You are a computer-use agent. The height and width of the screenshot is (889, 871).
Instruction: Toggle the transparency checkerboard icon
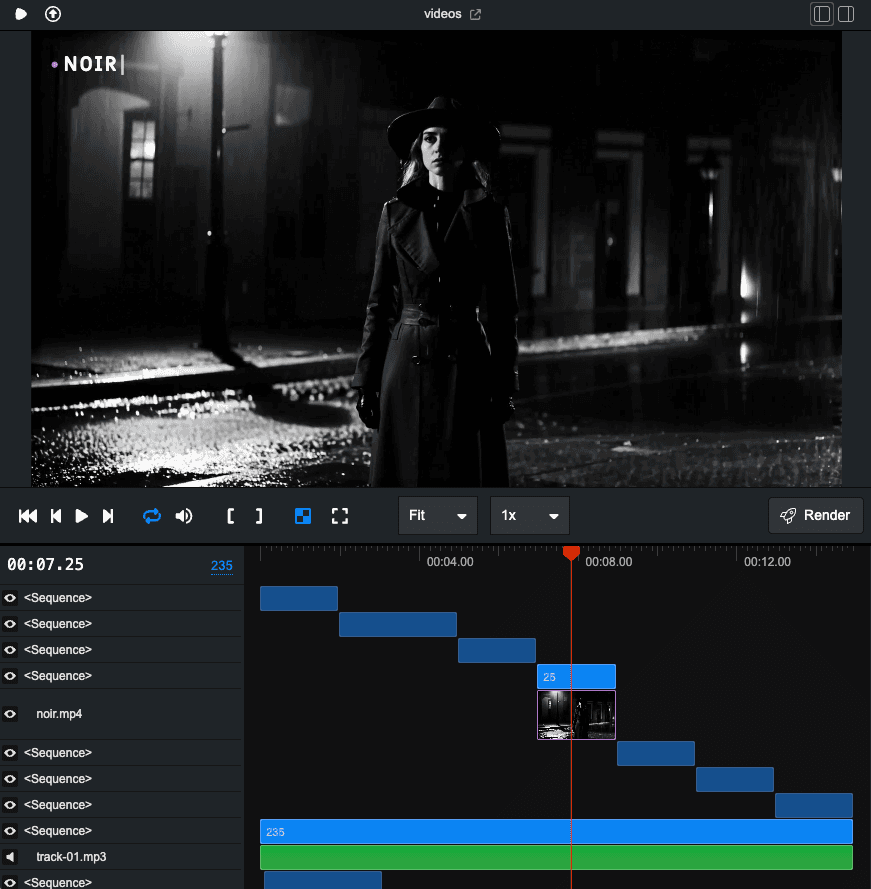click(x=303, y=515)
